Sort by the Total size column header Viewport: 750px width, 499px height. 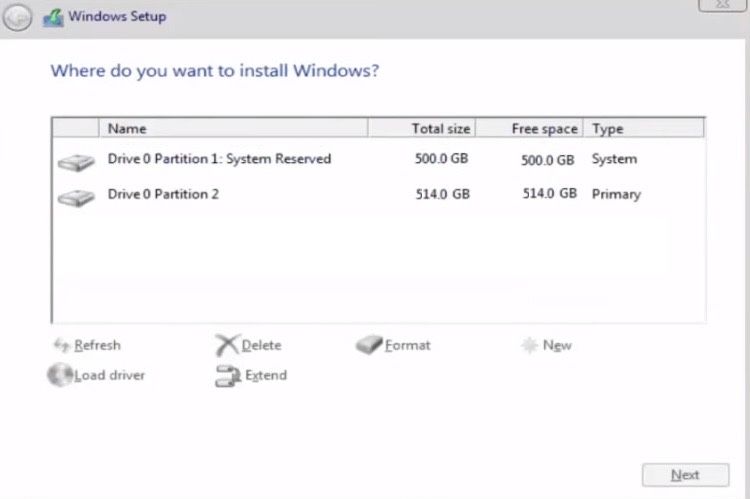tap(423, 128)
